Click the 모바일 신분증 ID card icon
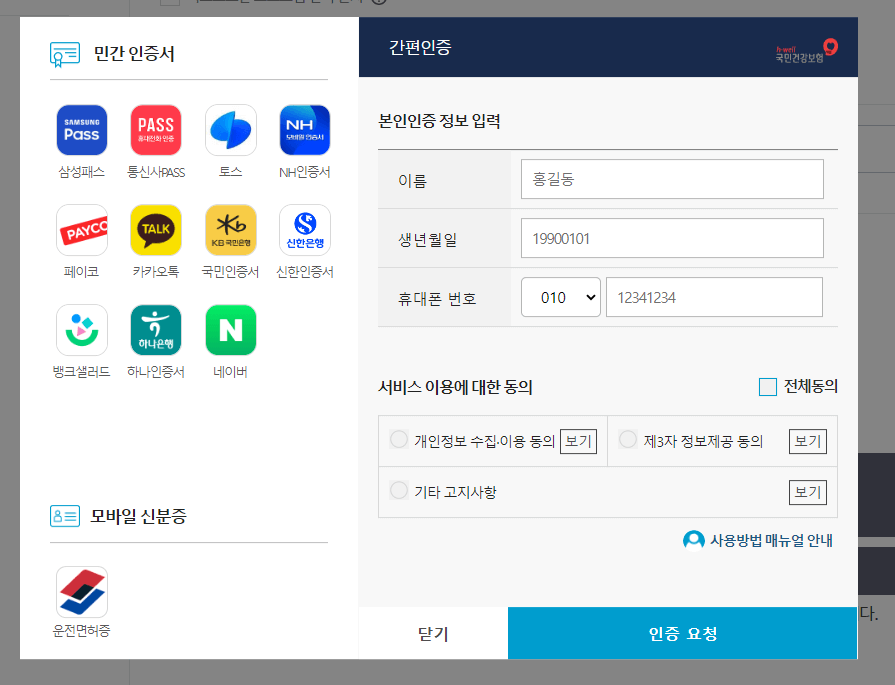The height and width of the screenshot is (685, 895). click(x=64, y=516)
